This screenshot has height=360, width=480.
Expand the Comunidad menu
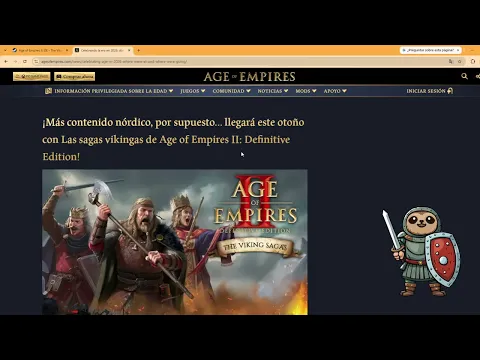pos(231,91)
